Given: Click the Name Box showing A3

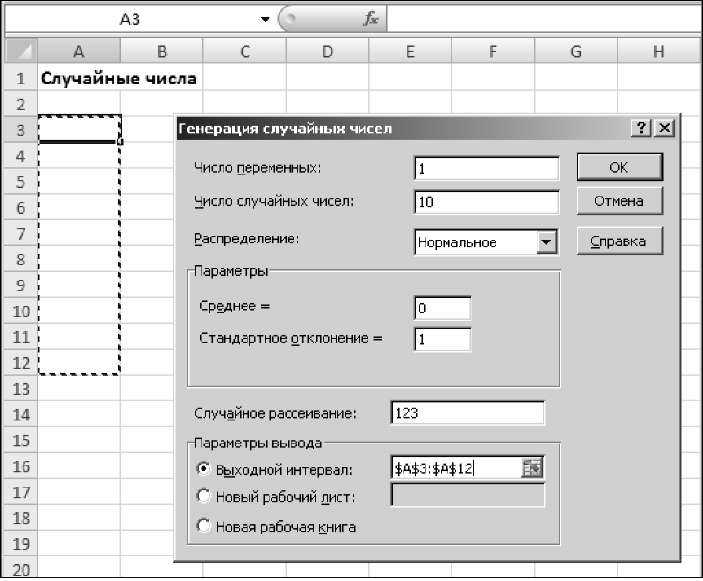Looking at the screenshot, I should click(130, 19).
